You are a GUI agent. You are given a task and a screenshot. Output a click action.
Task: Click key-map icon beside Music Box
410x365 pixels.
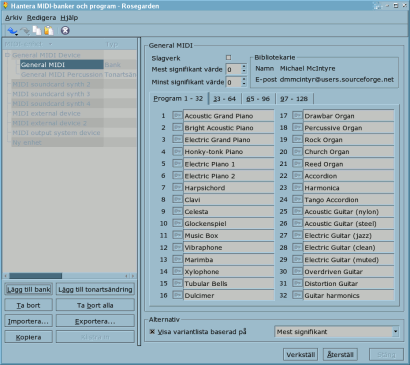(x=177, y=235)
